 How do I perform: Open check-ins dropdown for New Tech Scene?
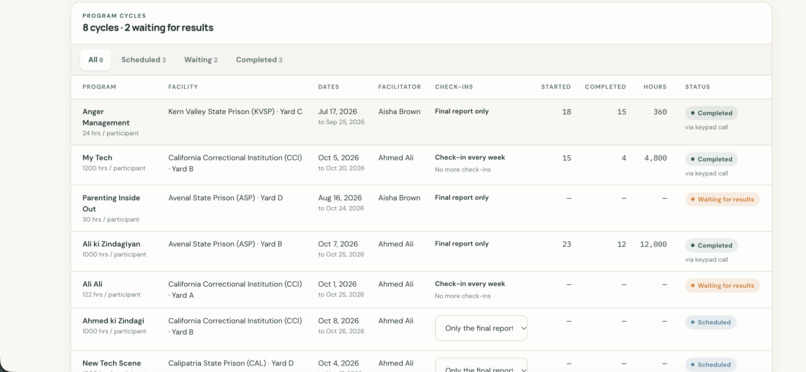point(481,365)
